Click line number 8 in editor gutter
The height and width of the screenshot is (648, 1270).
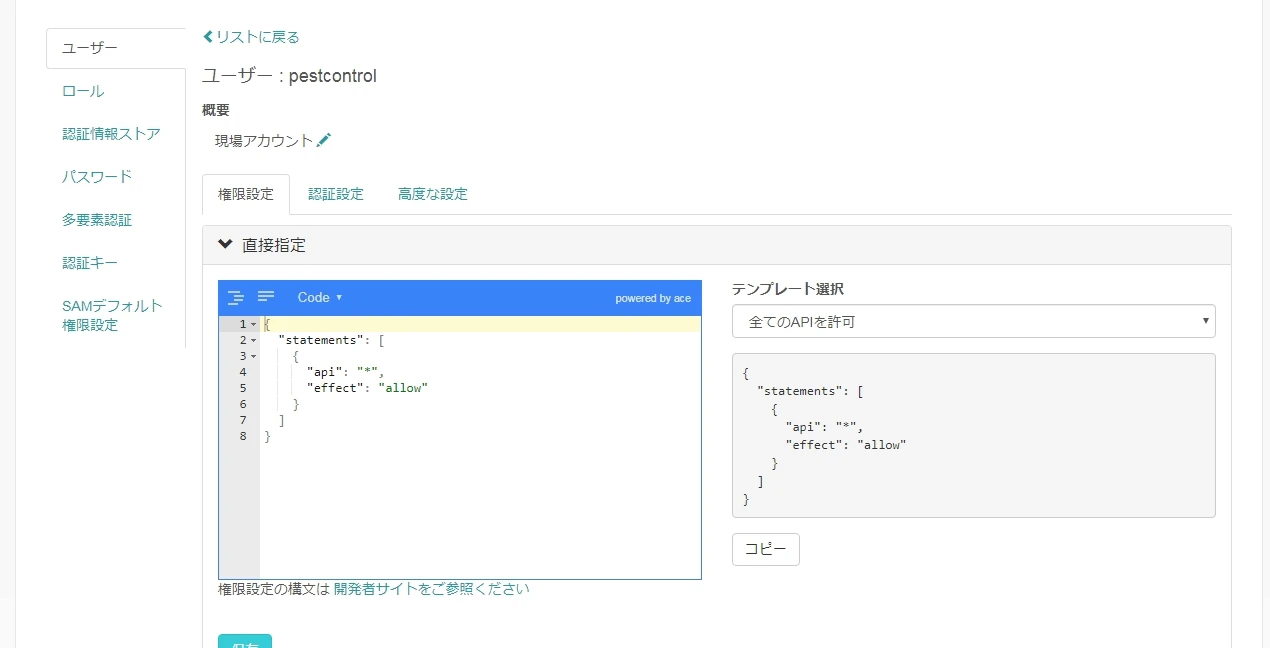tap(243, 436)
